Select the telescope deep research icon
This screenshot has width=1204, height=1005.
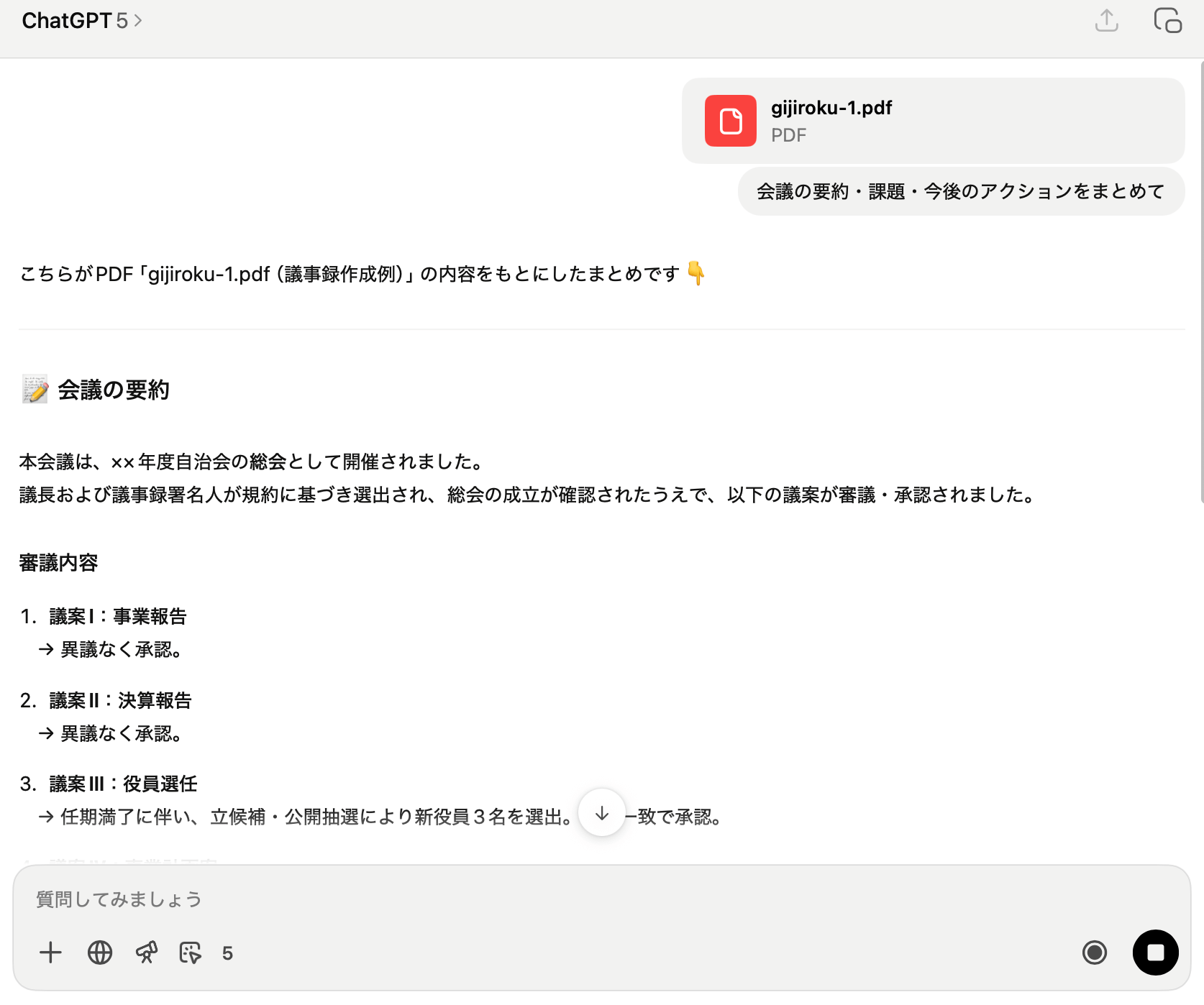(147, 953)
